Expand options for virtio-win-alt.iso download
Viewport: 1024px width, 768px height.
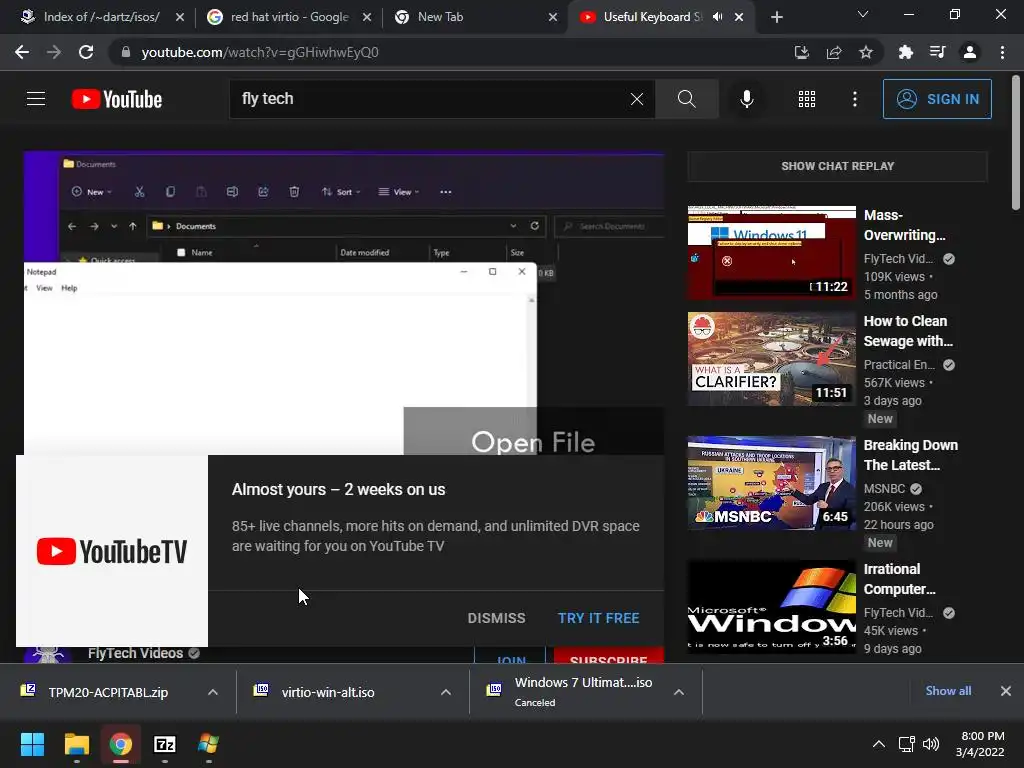point(445,692)
